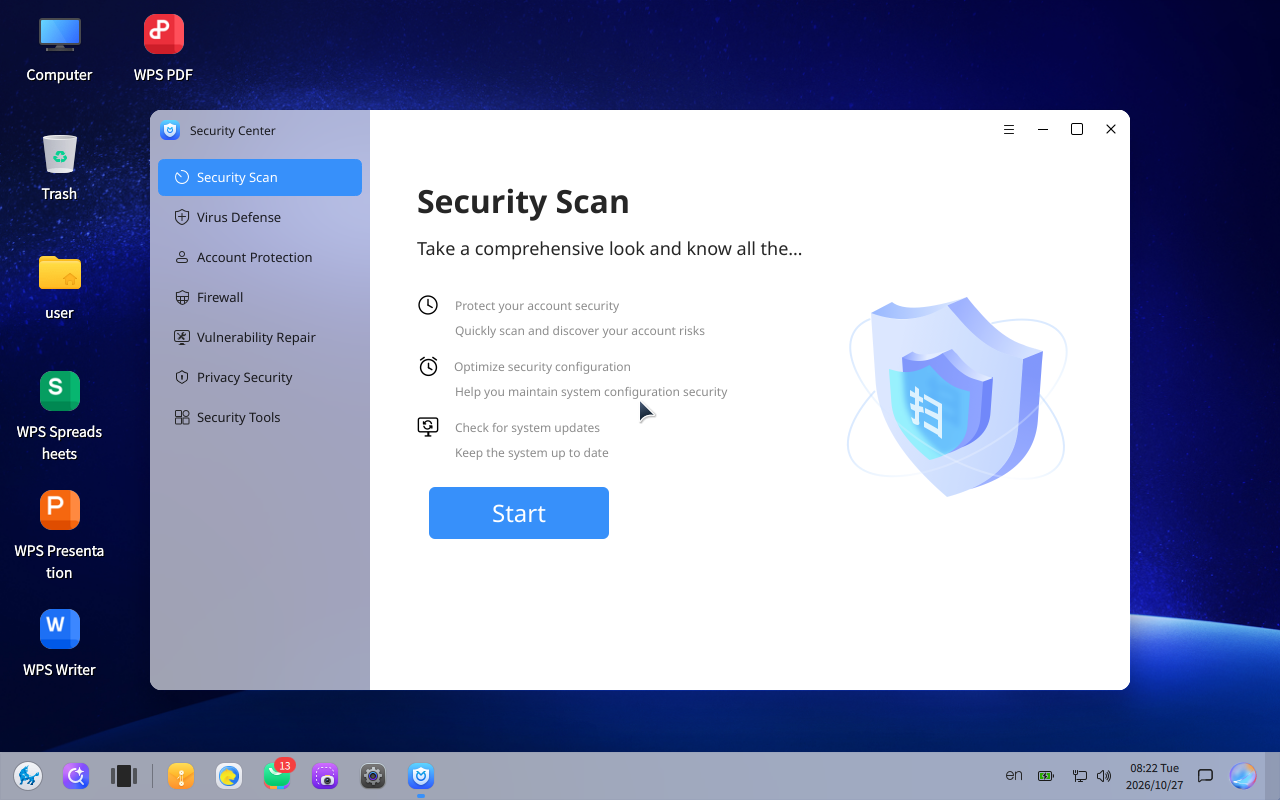Show the Security Tools section
Screen dimensions: 1280x800
(x=260, y=417)
